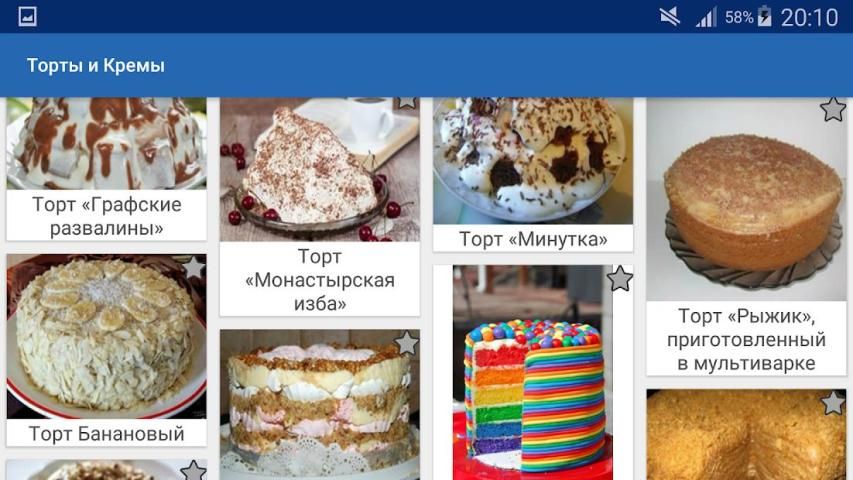Tap the muted sound icon in status bar
This screenshot has width=853, height=480.
[x=670, y=17]
